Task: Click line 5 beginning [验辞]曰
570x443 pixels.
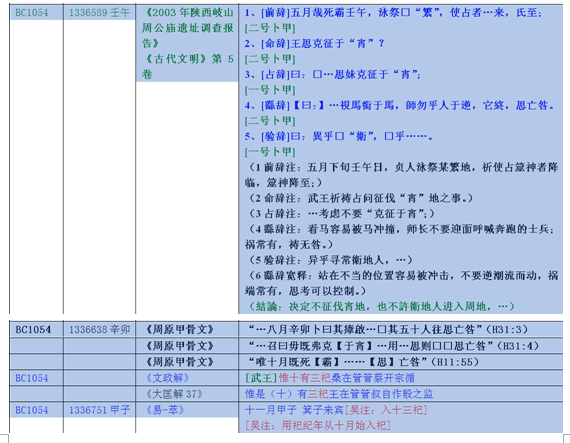Action: [x=338, y=136]
